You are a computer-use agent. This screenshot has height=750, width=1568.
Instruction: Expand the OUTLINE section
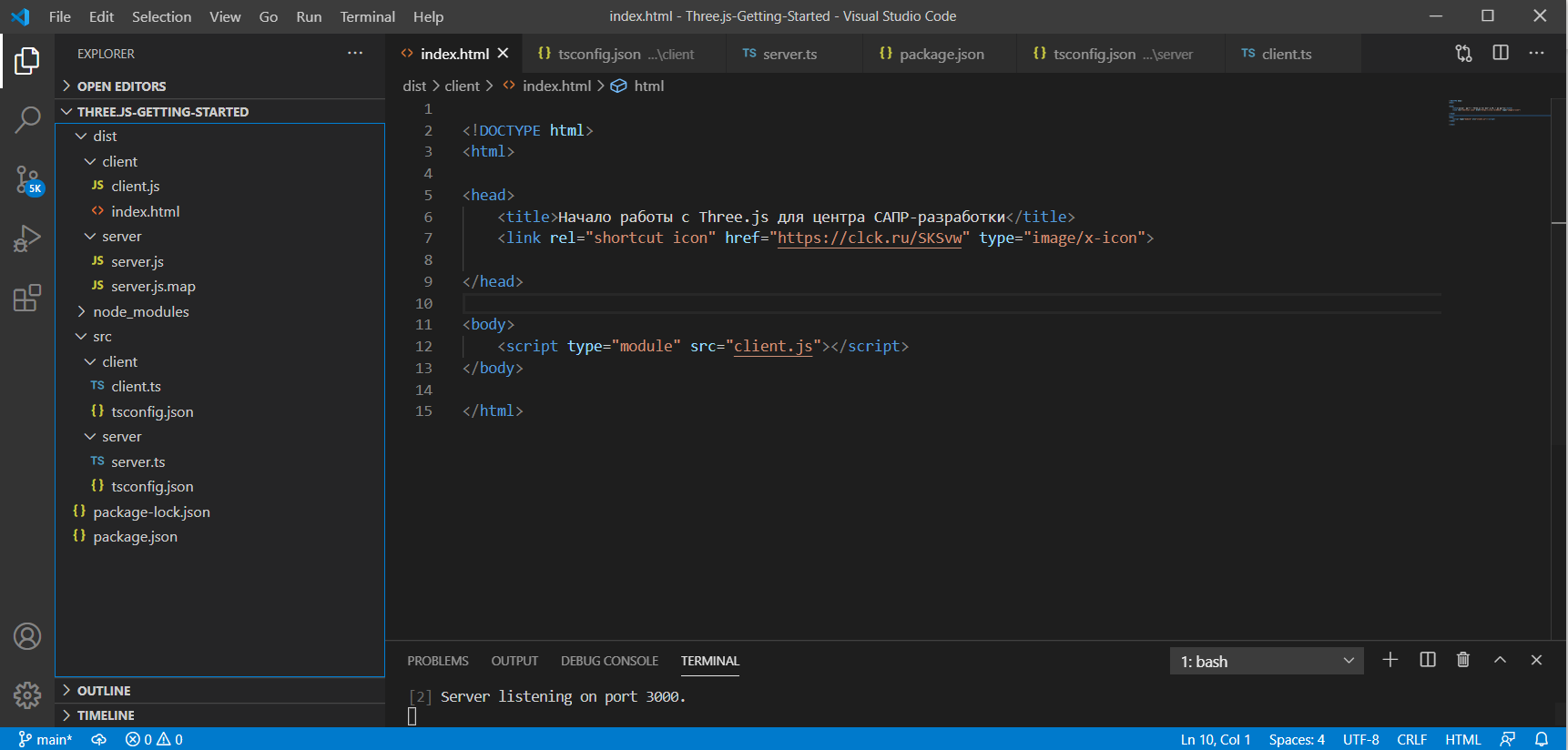104,691
